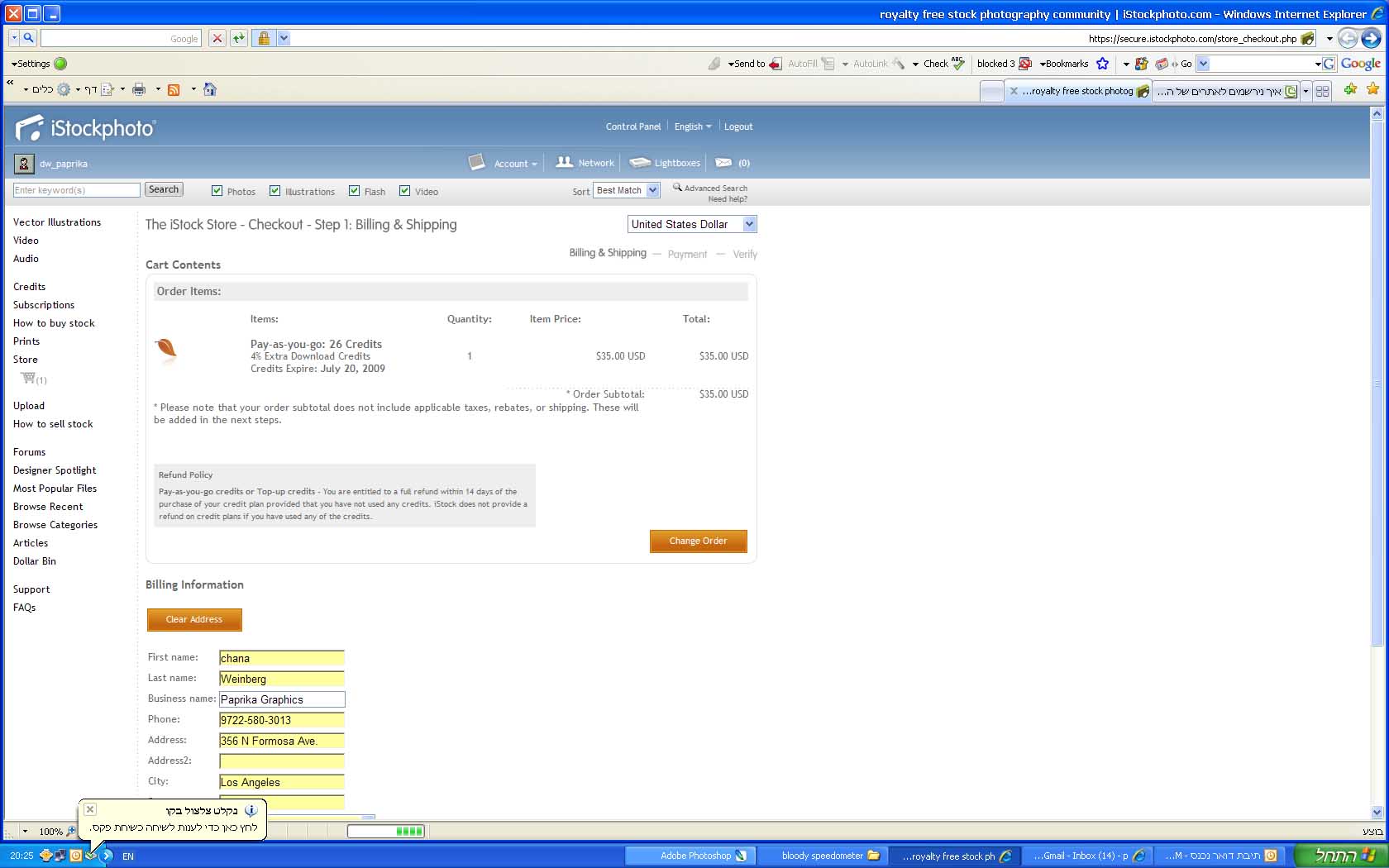Viewport: 1389px width, 868px height.
Task: Click the gold security lock icon
Action: pyautogui.click(x=264, y=38)
